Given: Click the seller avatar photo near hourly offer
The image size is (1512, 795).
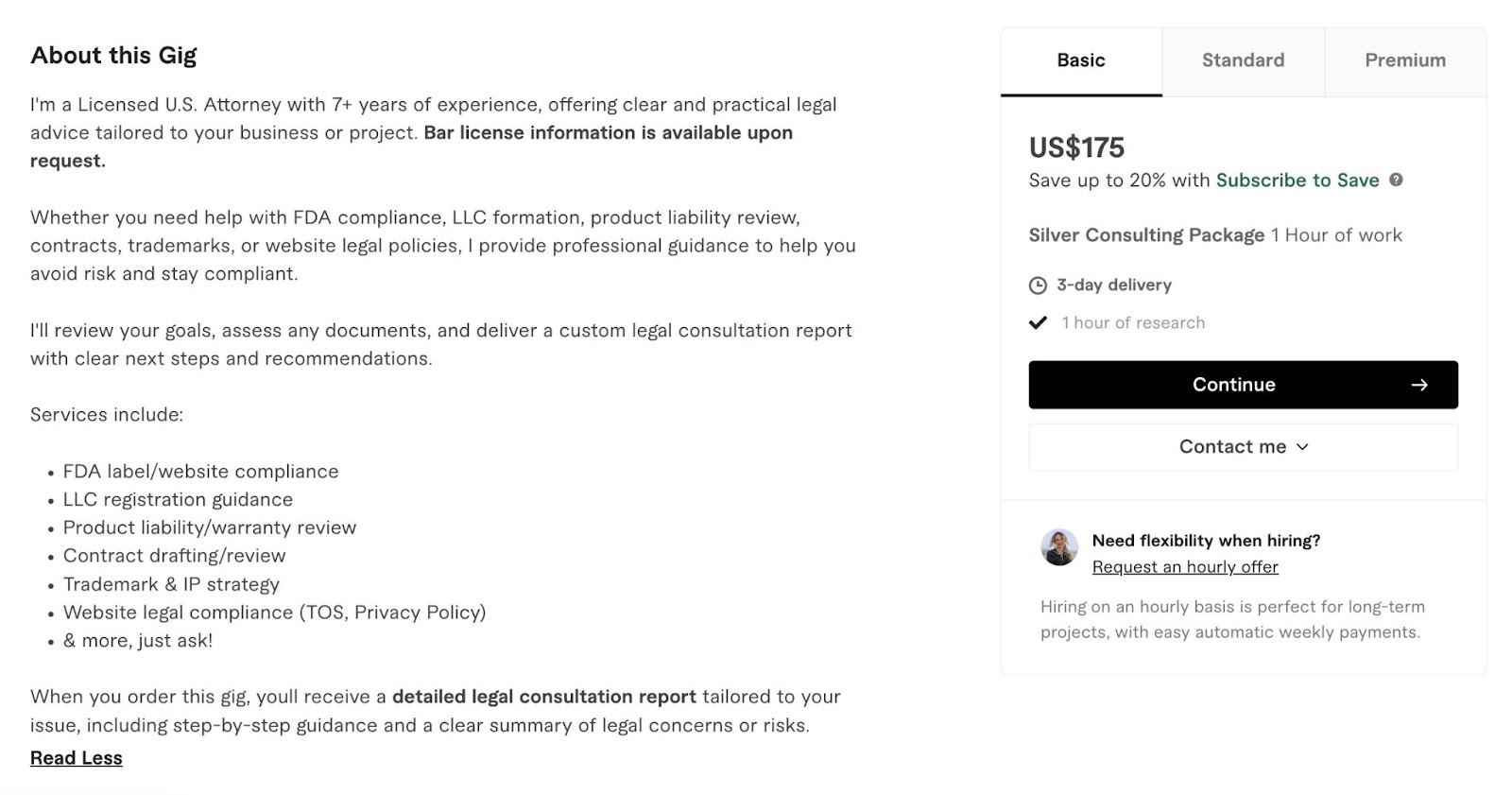Looking at the screenshot, I should click(1059, 547).
